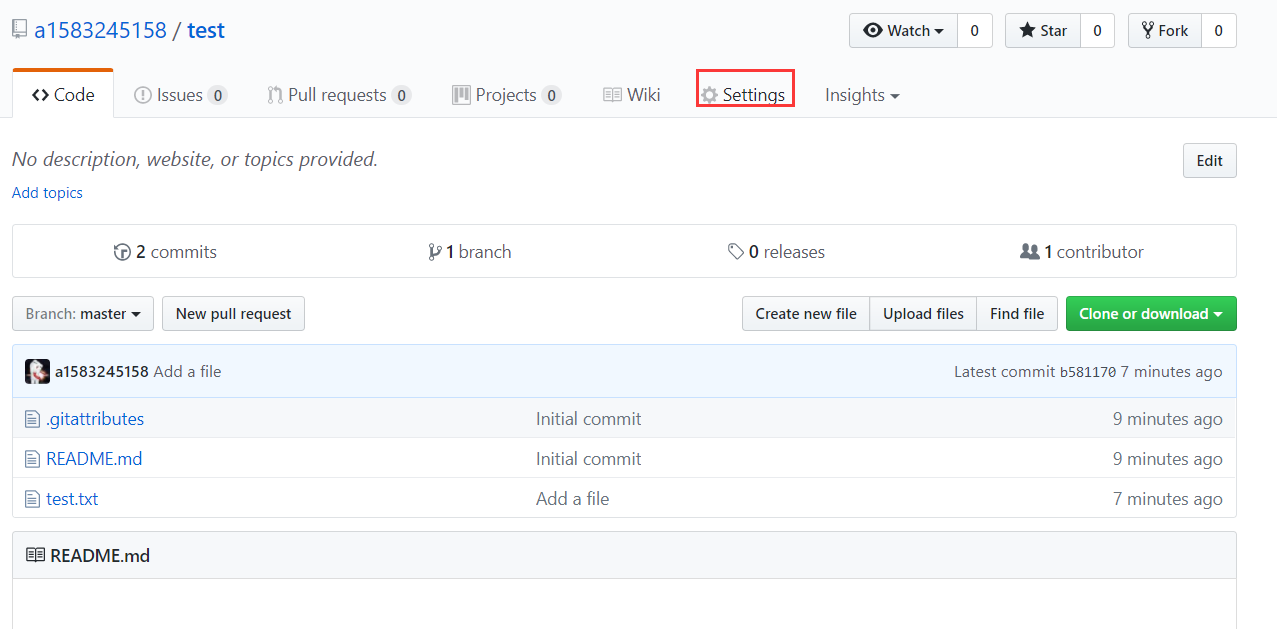
Task: Open the a1583245158 user profile link
Action: click(x=100, y=30)
